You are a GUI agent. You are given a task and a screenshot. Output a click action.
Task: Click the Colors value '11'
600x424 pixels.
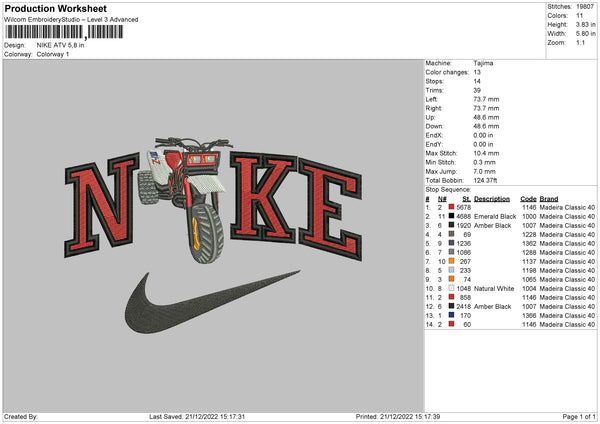pyautogui.click(x=579, y=16)
